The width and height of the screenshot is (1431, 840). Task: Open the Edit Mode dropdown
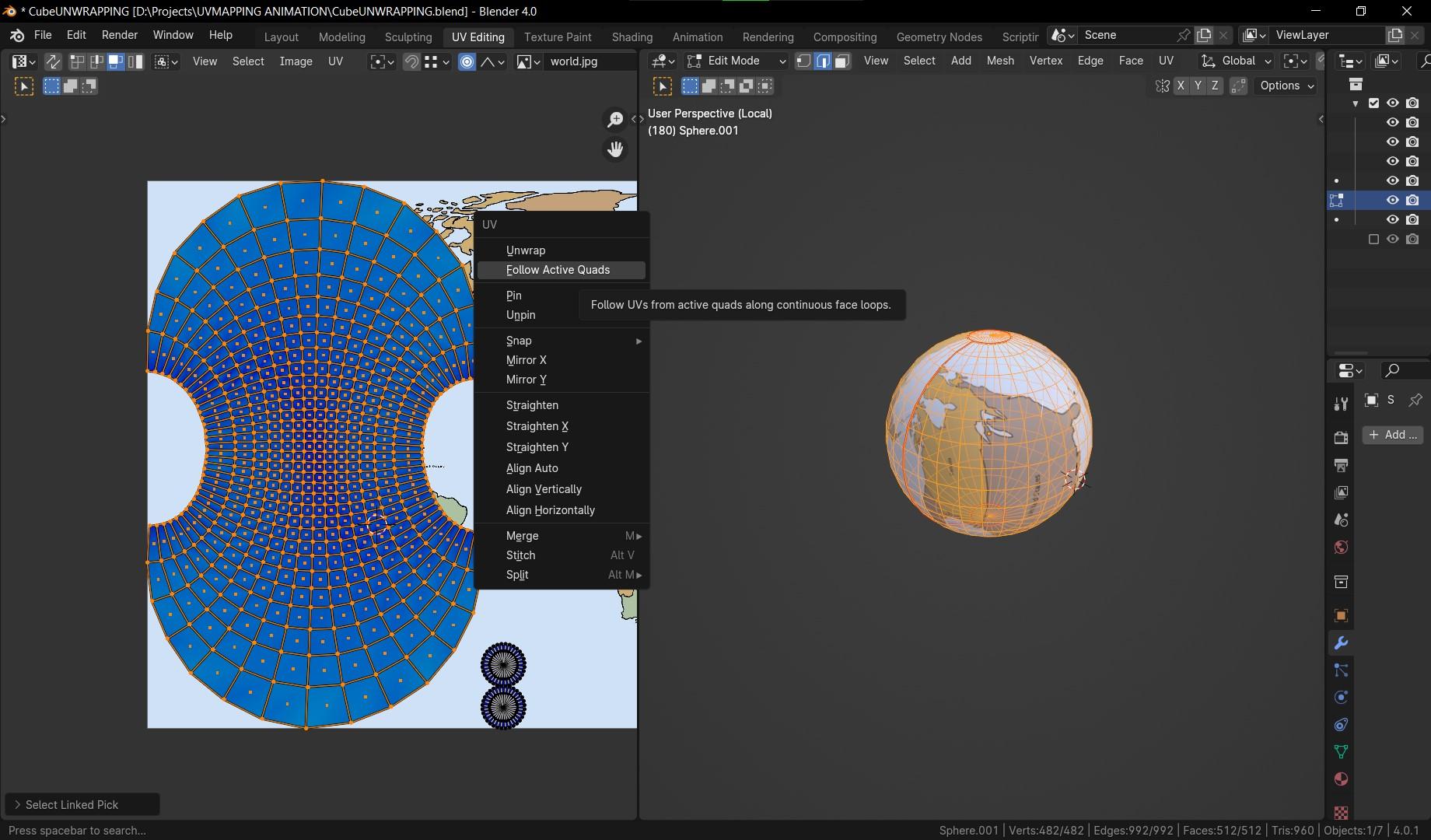(736, 61)
